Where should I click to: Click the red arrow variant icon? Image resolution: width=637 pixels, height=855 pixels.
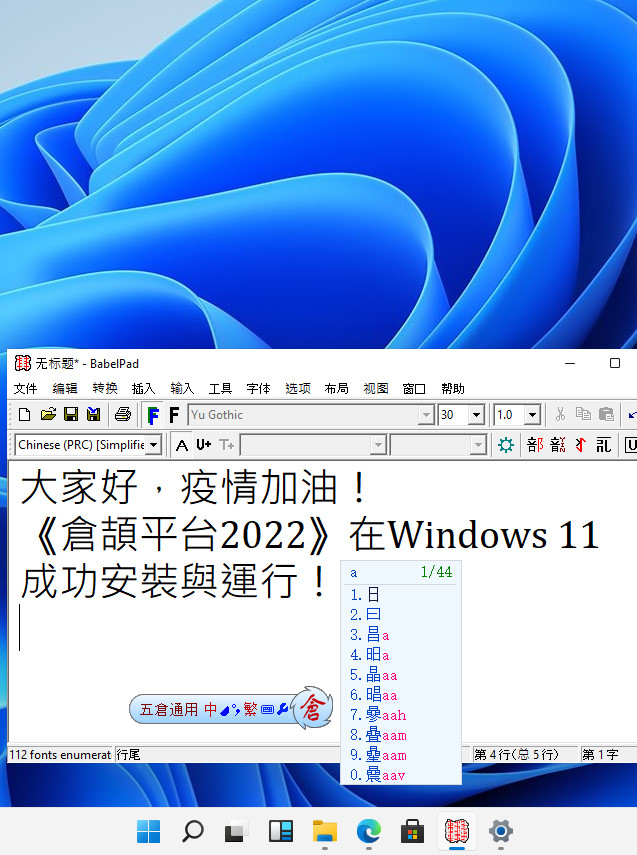coord(581,445)
